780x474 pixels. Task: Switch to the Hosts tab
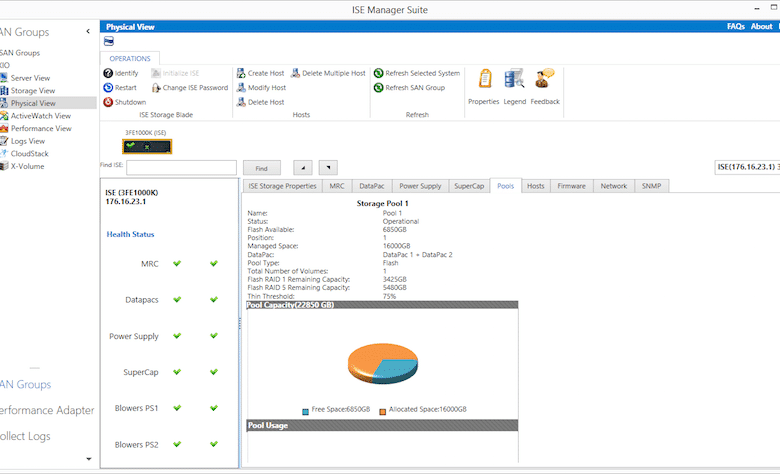point(536,186)
